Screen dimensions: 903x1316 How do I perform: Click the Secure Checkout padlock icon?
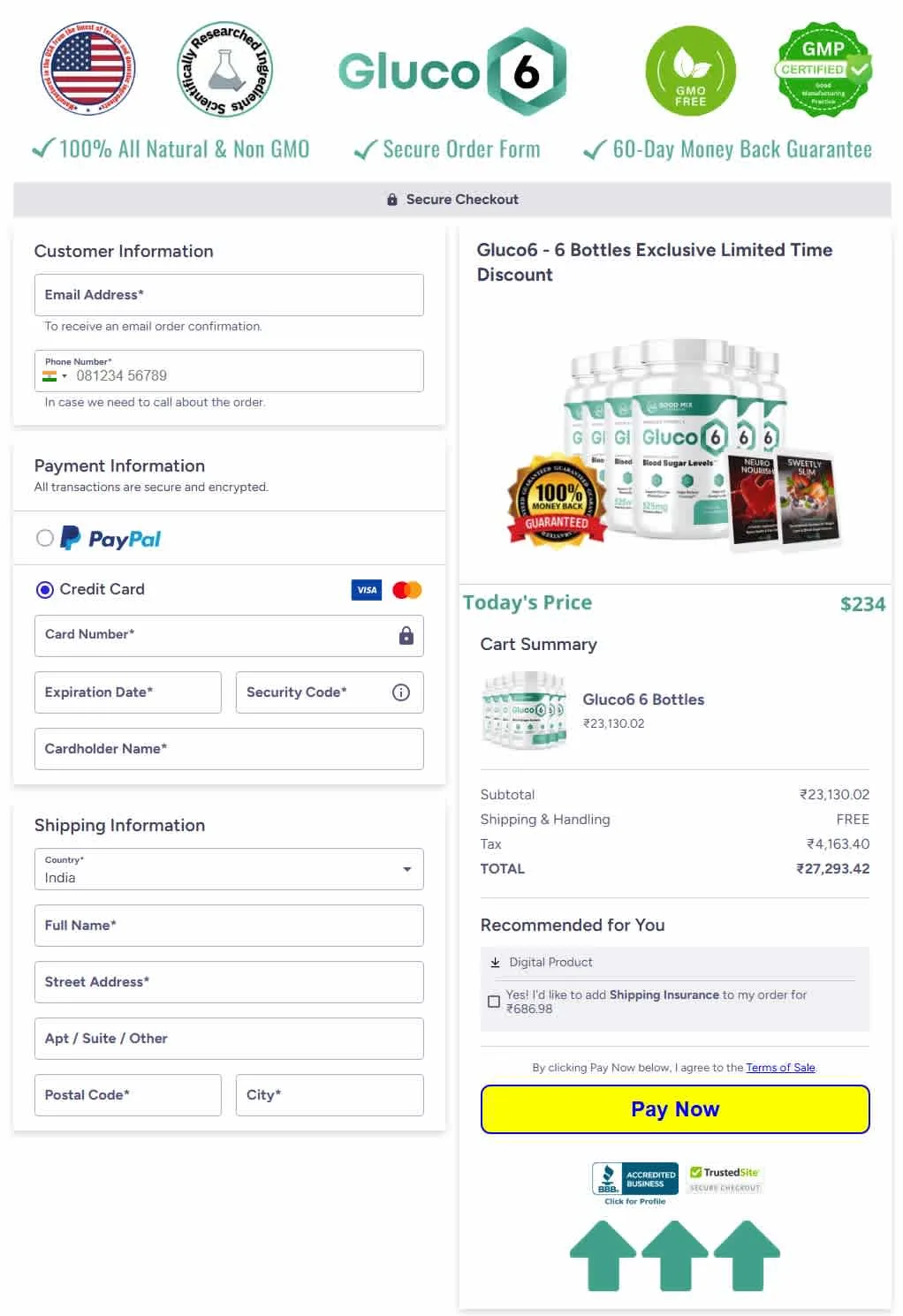pos(391,199)
